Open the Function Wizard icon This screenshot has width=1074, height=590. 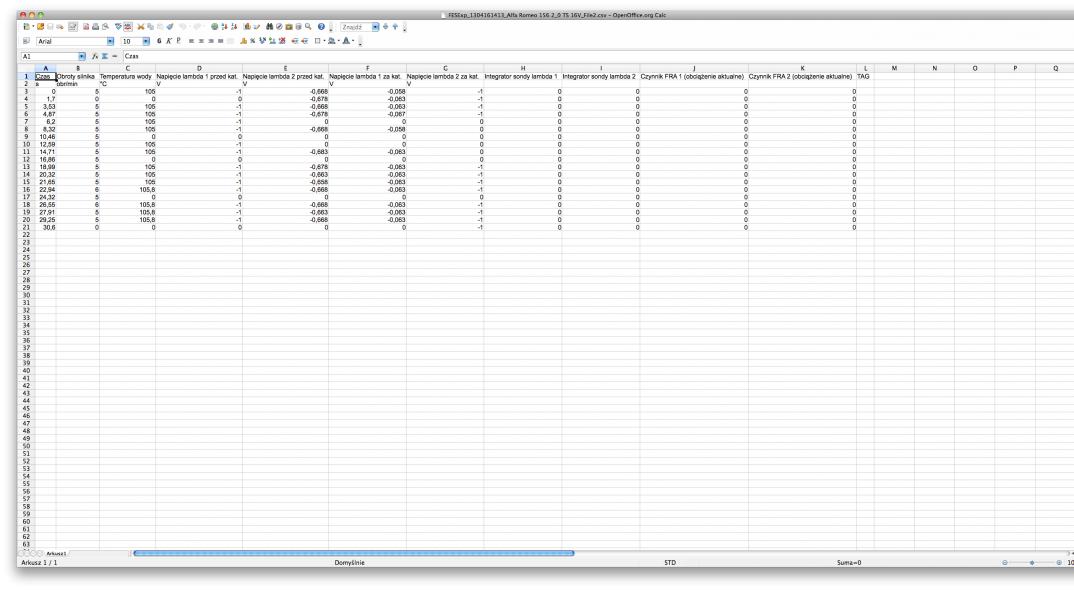95,56
